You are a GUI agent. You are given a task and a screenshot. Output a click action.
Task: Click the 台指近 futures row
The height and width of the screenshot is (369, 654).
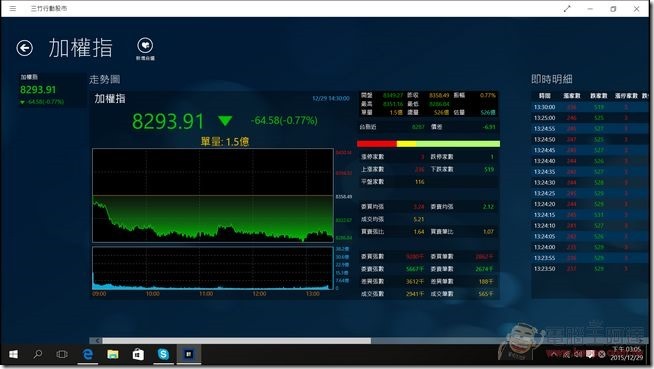tap(428, 127)
